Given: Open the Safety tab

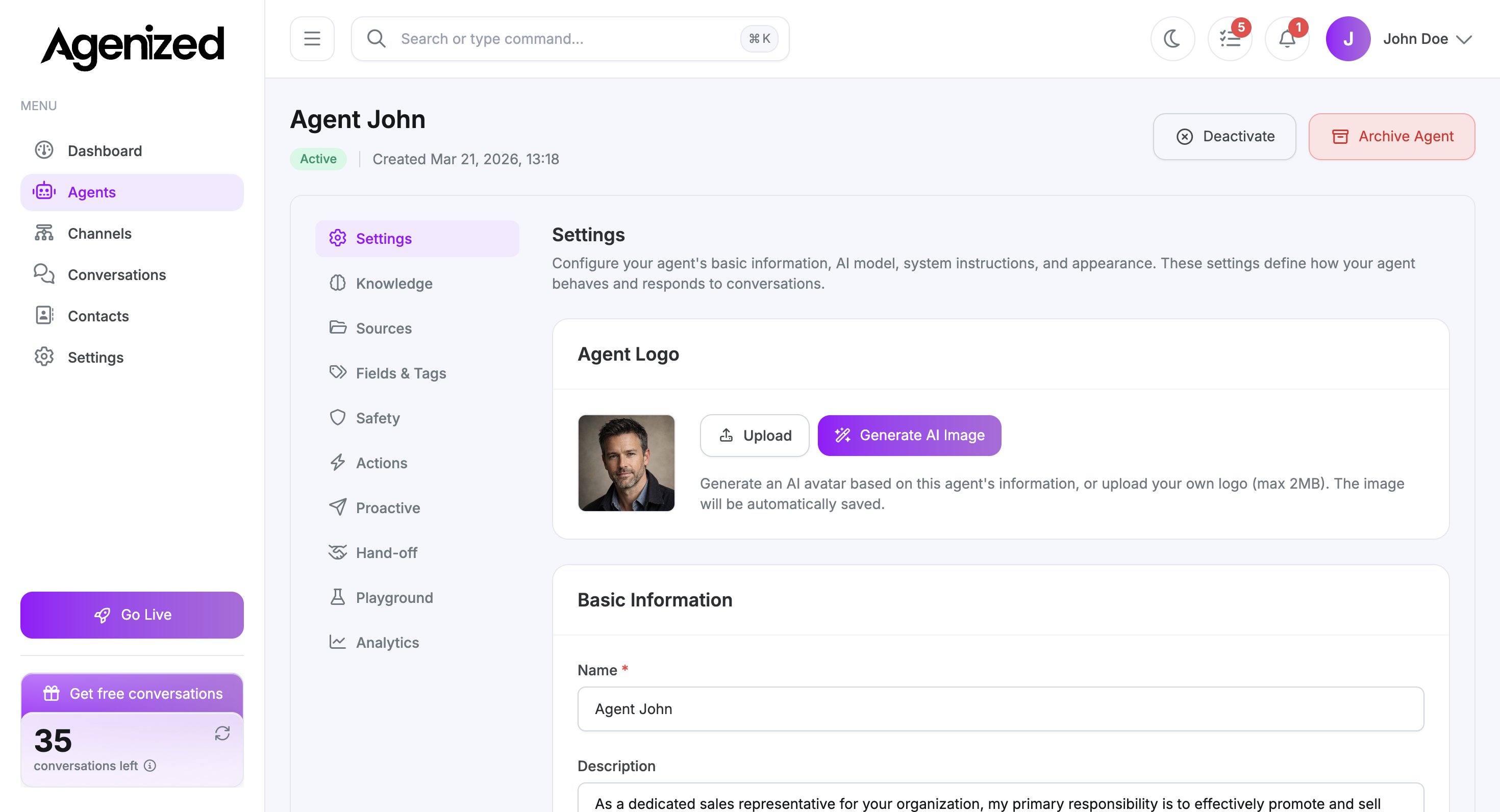Looking at the screenshot, I should (x=417, y=418).
